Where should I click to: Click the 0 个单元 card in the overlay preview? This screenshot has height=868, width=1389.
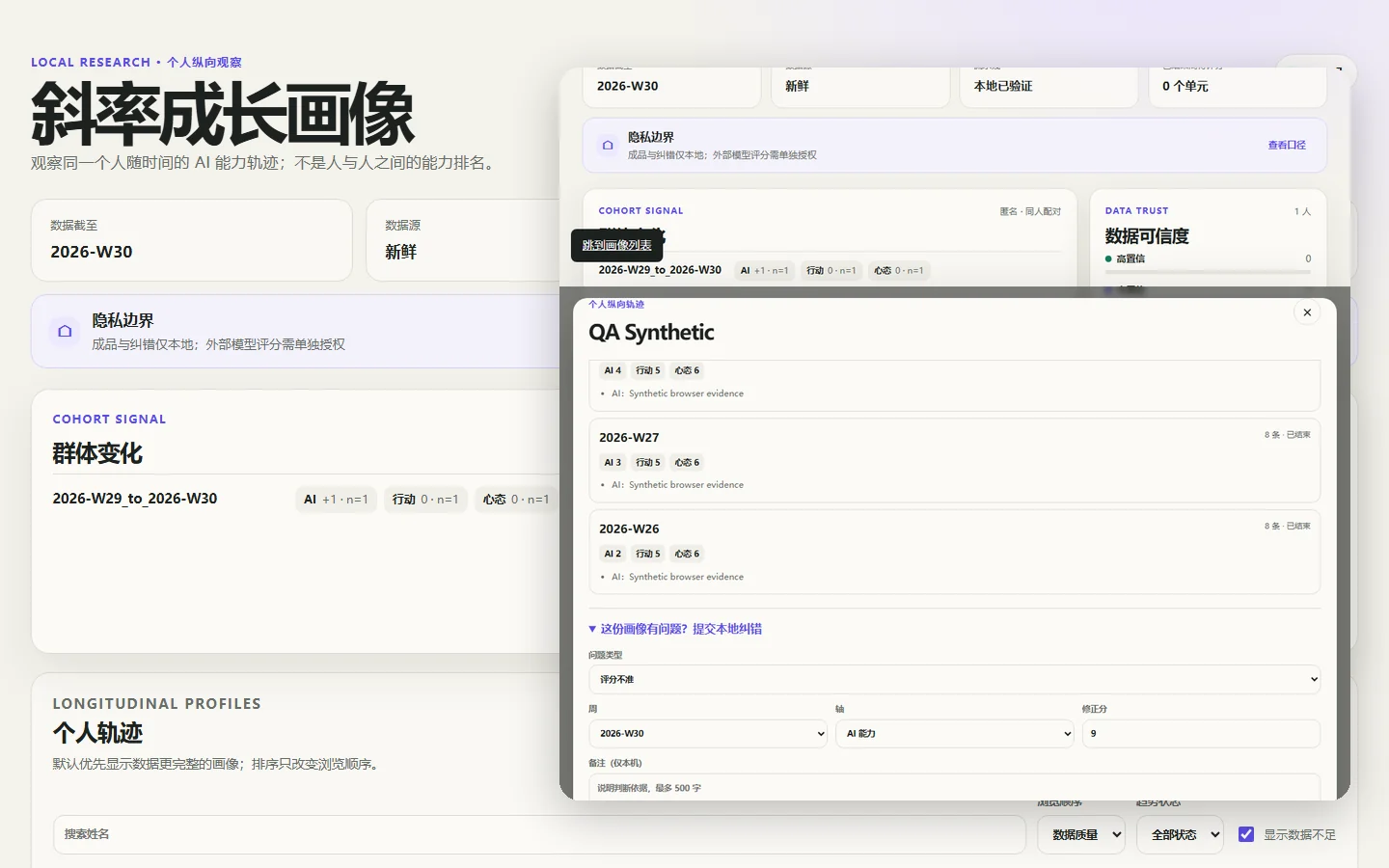[x=1238, y=87]
